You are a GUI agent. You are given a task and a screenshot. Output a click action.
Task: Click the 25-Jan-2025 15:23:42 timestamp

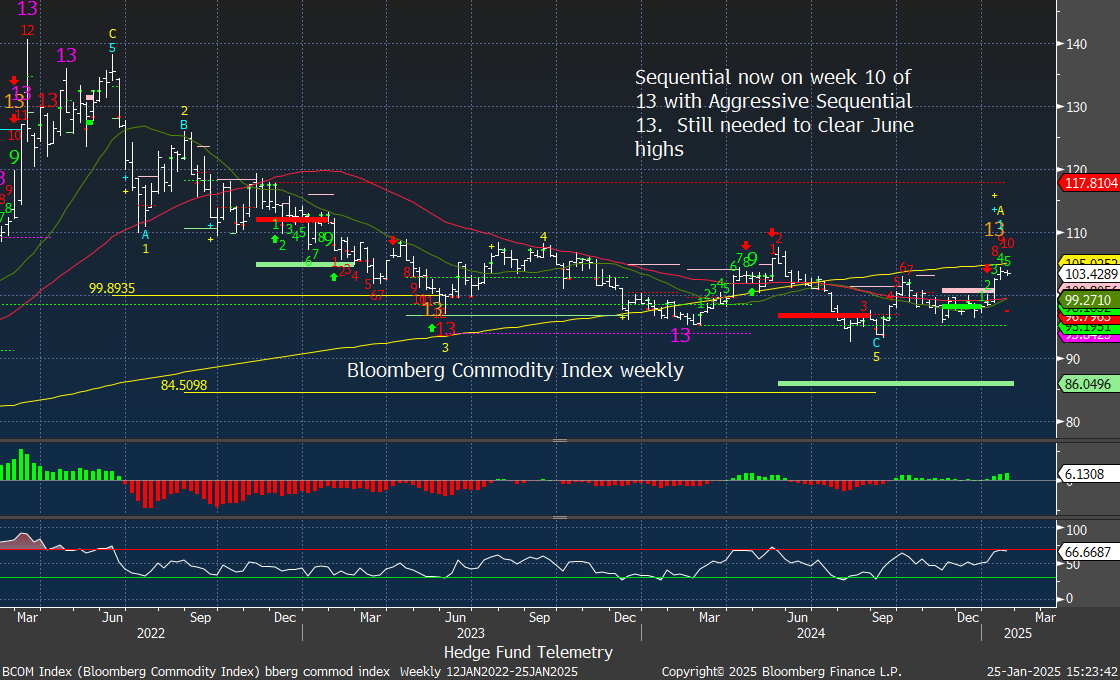pyautogui.click(x=1051, y=672)
